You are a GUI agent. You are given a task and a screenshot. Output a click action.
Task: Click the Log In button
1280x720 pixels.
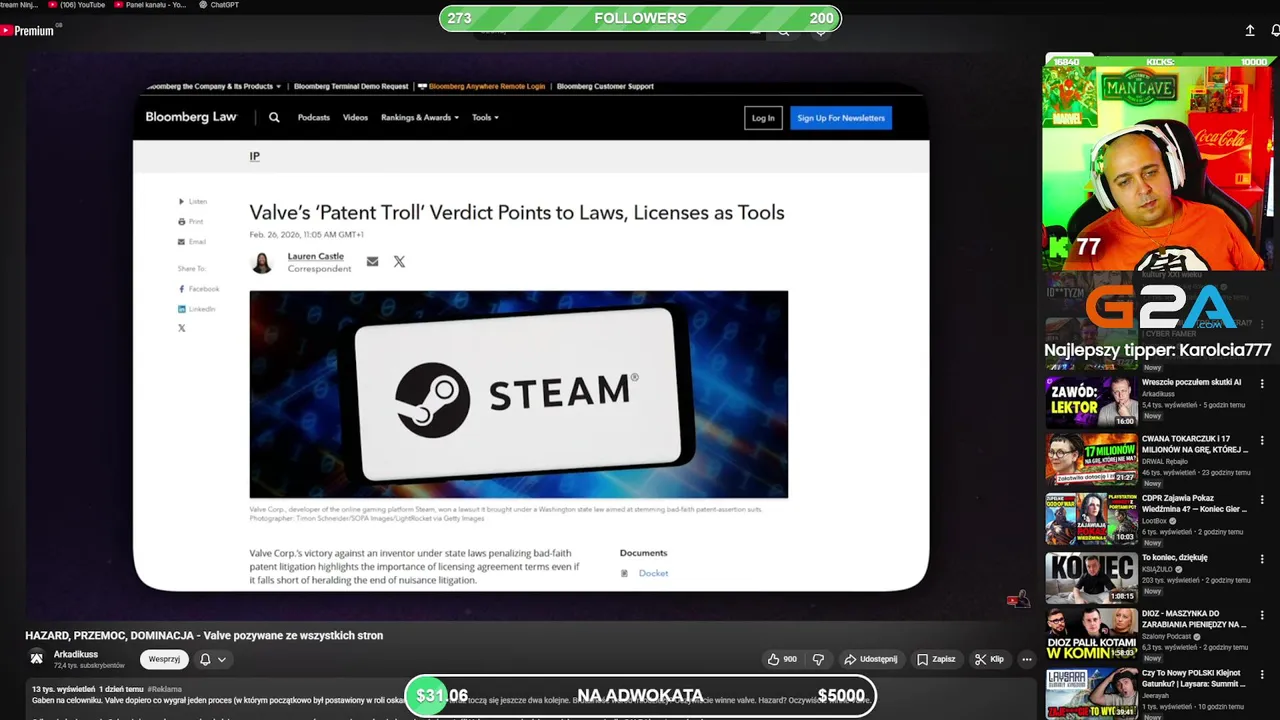(x=763, y=117)
